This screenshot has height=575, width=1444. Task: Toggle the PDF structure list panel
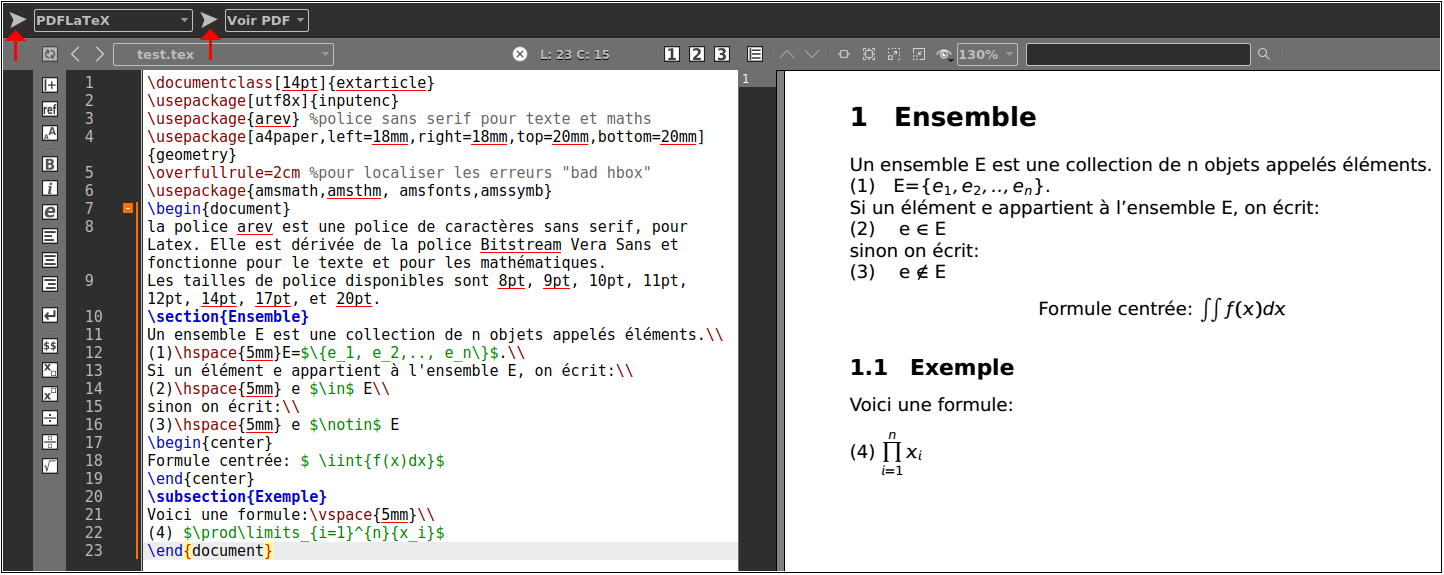[755, 54]
